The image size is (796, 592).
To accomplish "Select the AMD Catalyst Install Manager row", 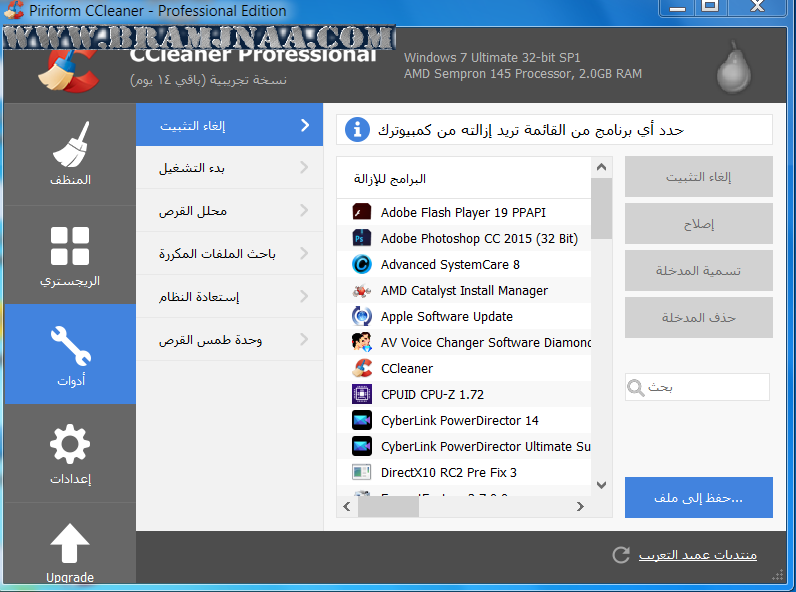I will 464,290.
